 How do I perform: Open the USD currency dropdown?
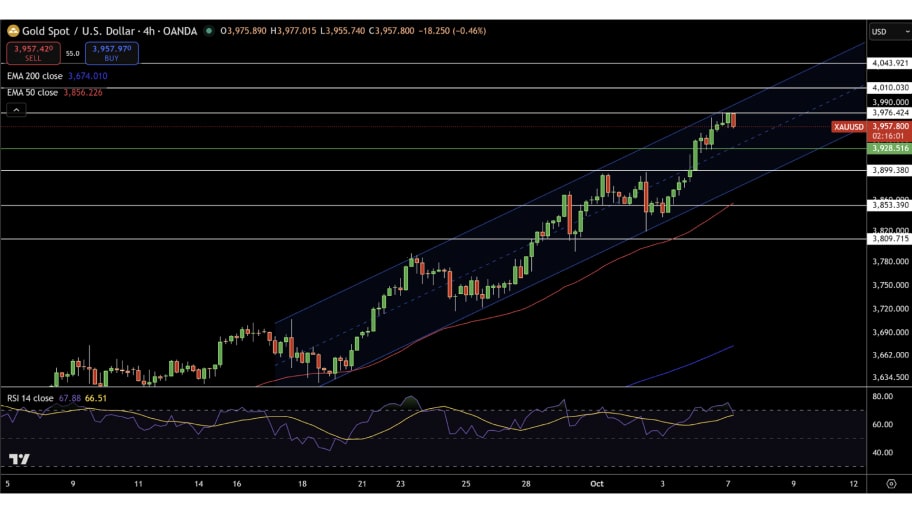(x=889, y=31)
